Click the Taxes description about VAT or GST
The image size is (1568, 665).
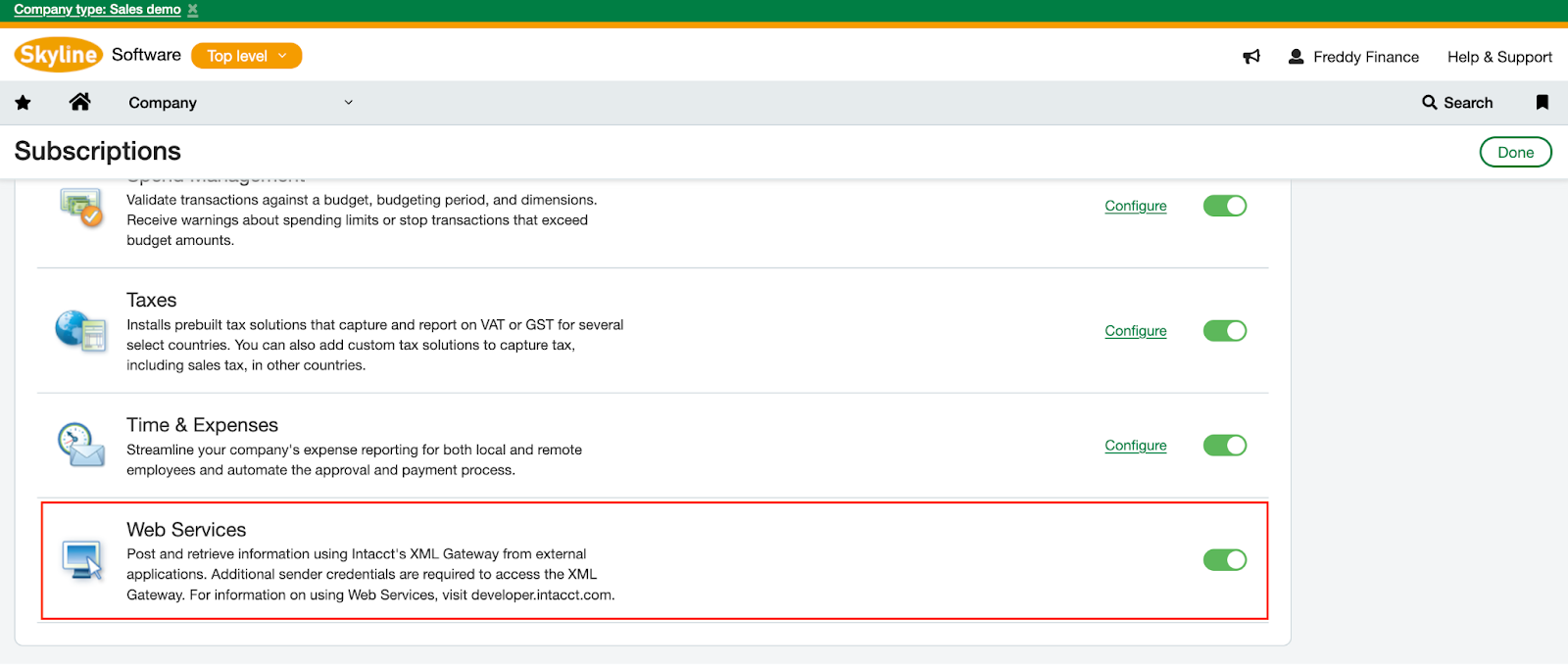point(375,345)
